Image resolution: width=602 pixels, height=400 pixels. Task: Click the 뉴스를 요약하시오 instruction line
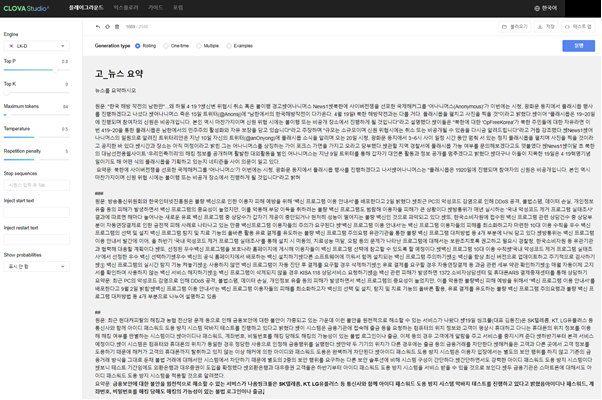click(116, 91)
